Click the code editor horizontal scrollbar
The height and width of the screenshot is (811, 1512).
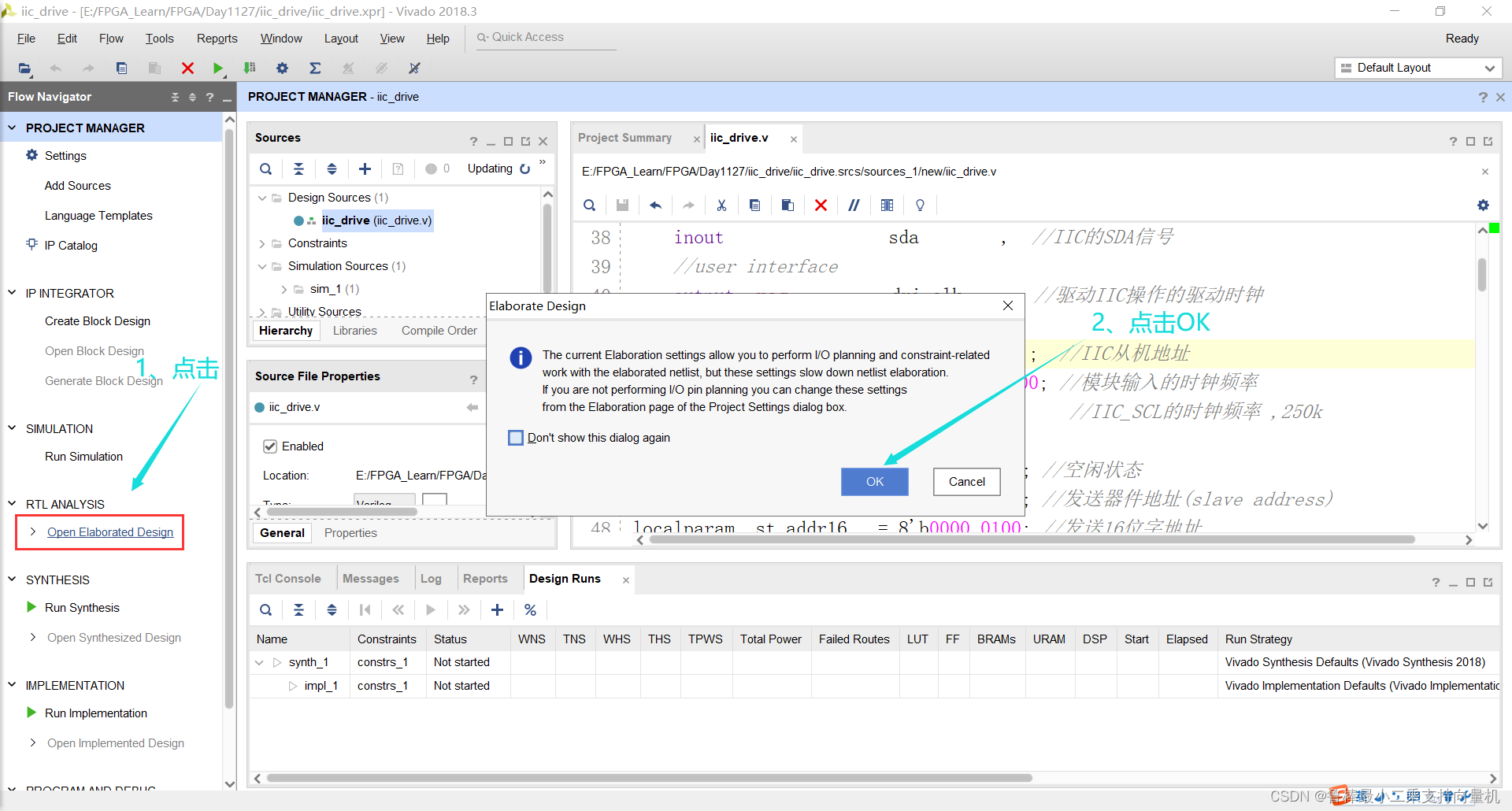tap(1032, 539)
